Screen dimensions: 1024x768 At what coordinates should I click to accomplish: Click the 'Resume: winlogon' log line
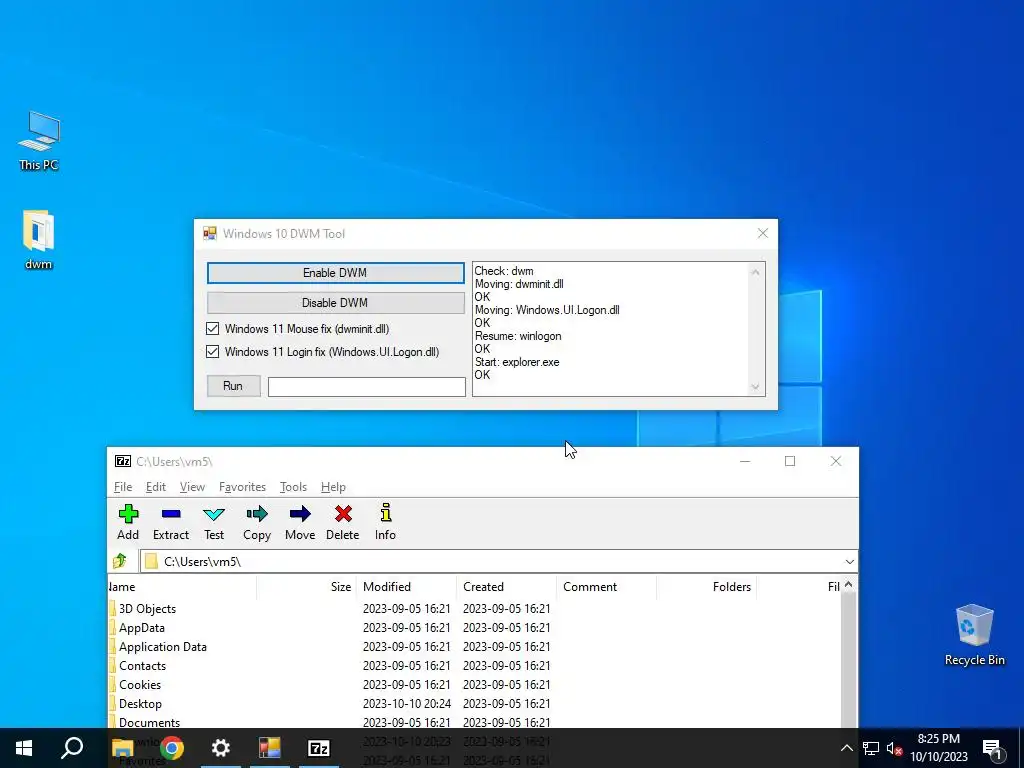pos(518,336)
